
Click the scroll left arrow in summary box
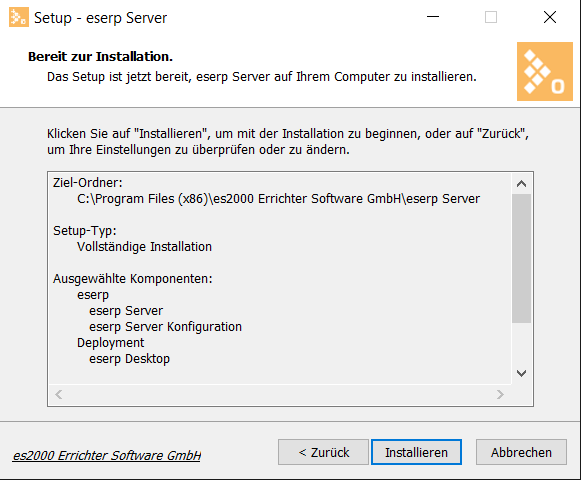[x=59, y=394]
